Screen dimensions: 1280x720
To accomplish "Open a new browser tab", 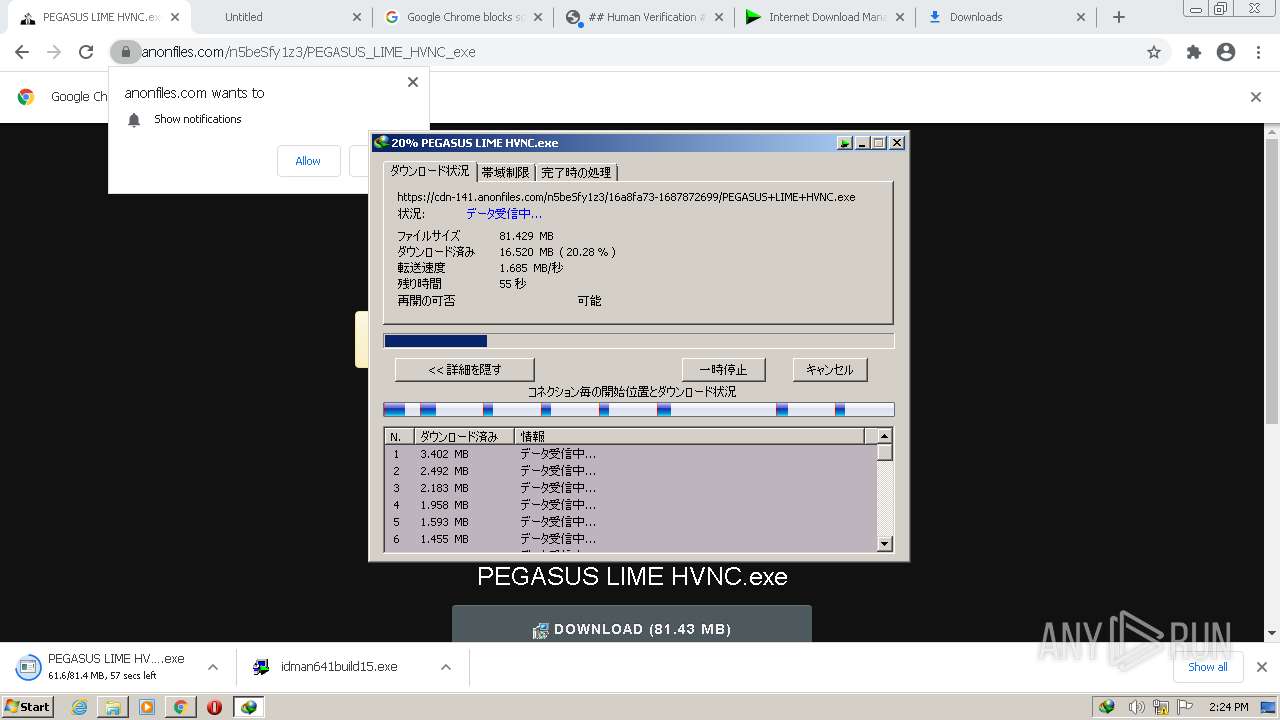I will coord(1119,17).
